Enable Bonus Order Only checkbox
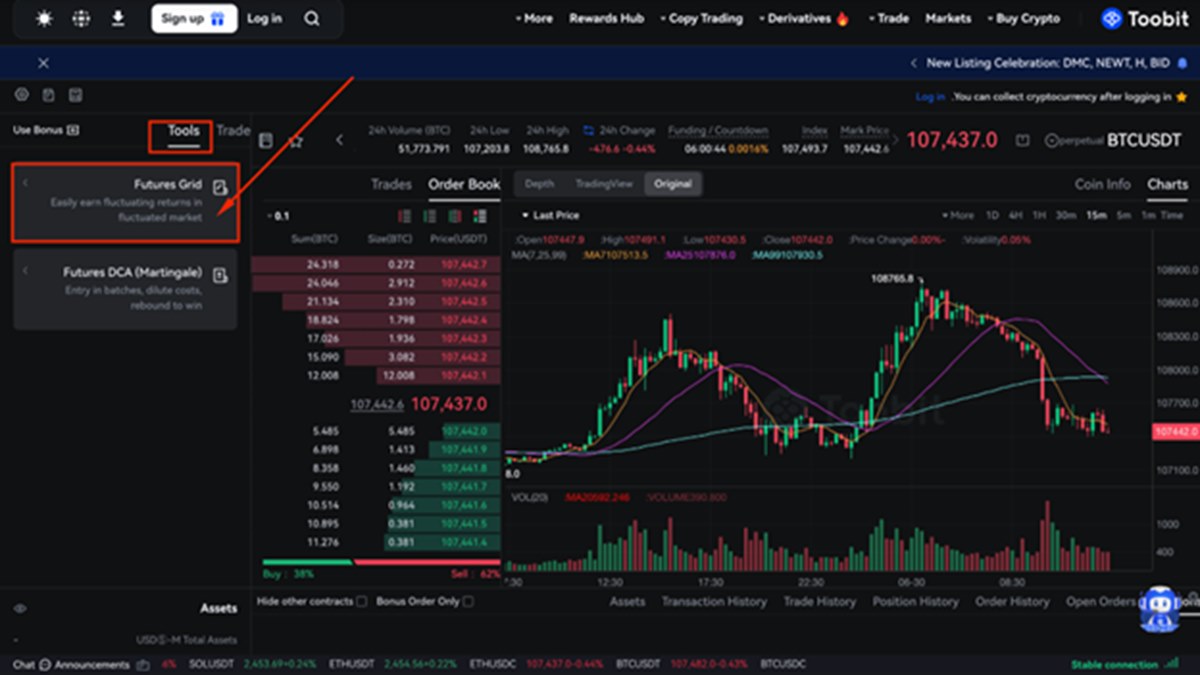Image resolution: width=1200 pixels, height=675 pixels. (x=468, y=601)
